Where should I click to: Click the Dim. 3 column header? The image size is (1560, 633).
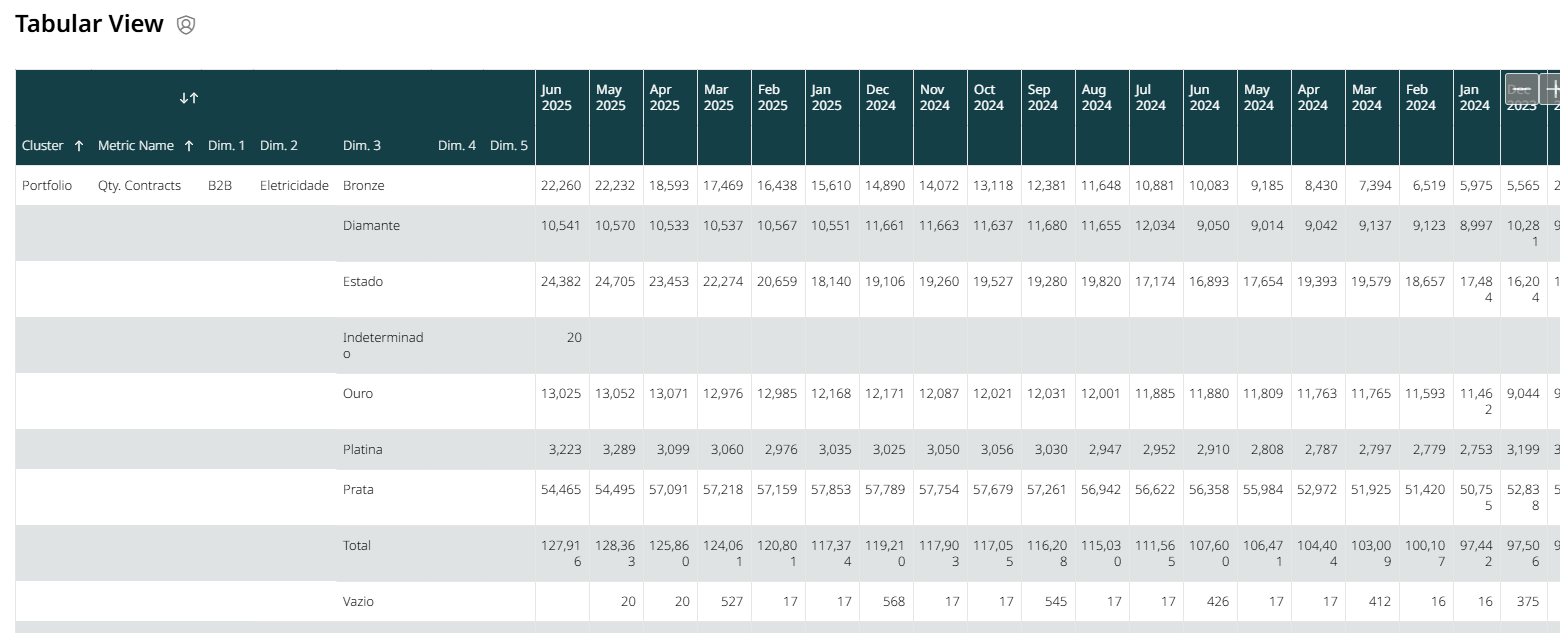pyautogui.click(x=362, y=146)
